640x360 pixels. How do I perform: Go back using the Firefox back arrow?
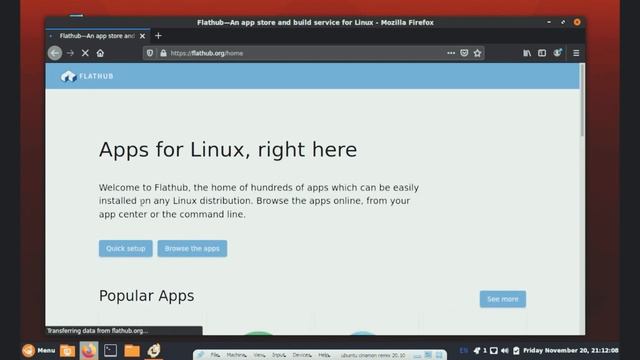(55, 53)
